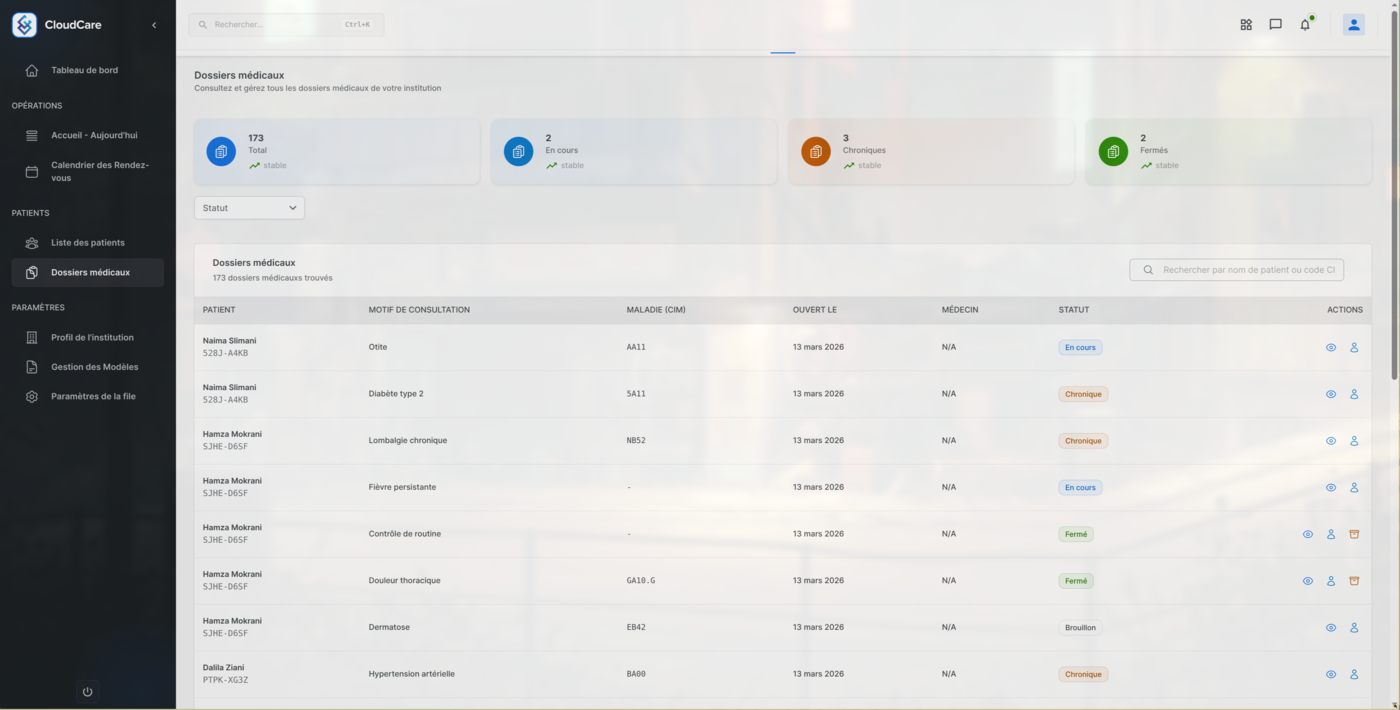The height and width of the screenshot is (710, 1400).
Task: Click the CloudCare logo icon
Action: point(24,25)
